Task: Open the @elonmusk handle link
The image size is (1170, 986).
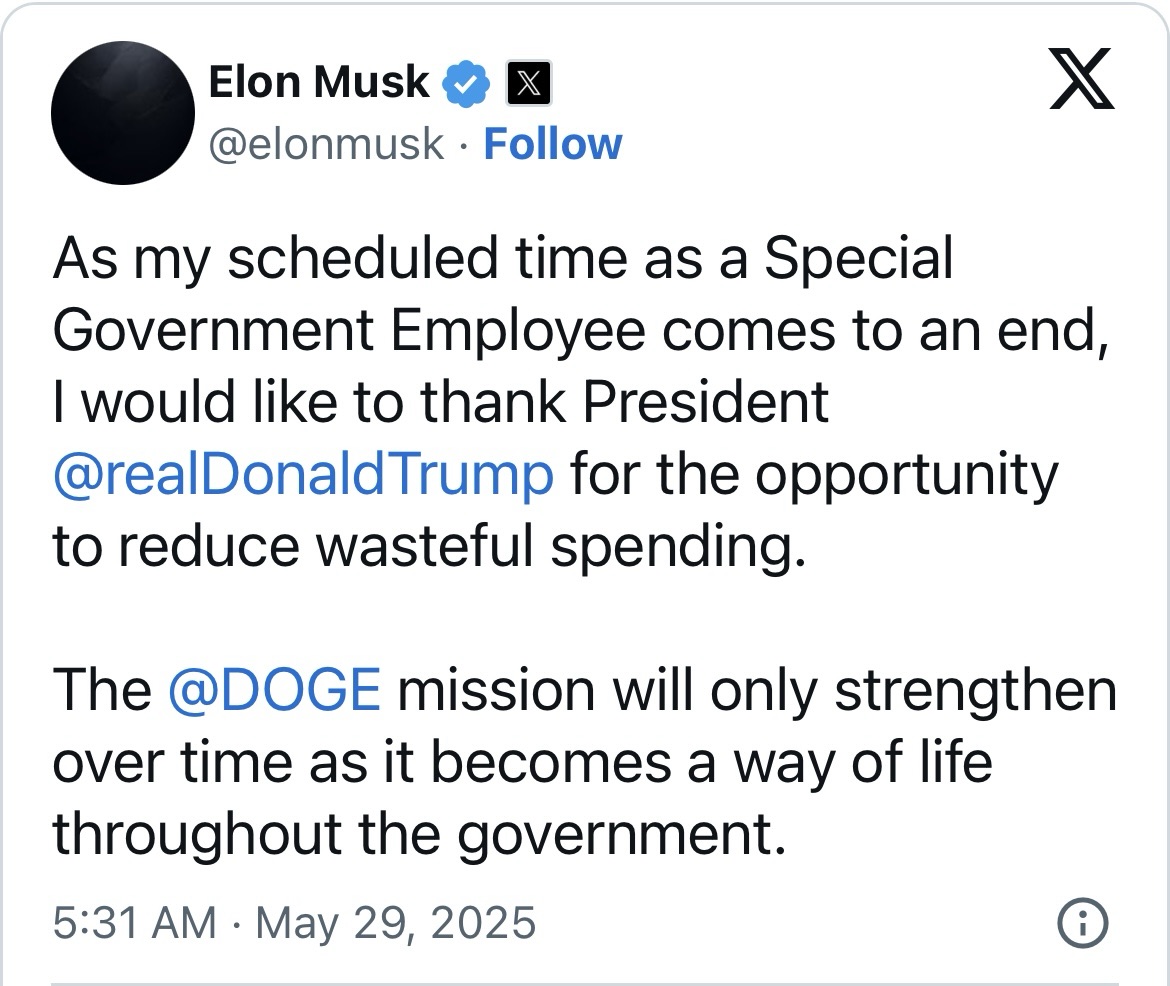Action: pyautogui.click(x=327, y=144)
